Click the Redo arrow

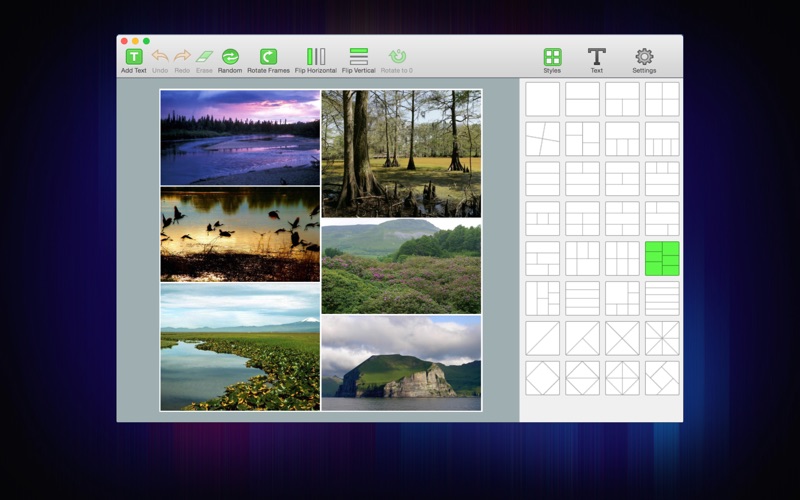182,60
